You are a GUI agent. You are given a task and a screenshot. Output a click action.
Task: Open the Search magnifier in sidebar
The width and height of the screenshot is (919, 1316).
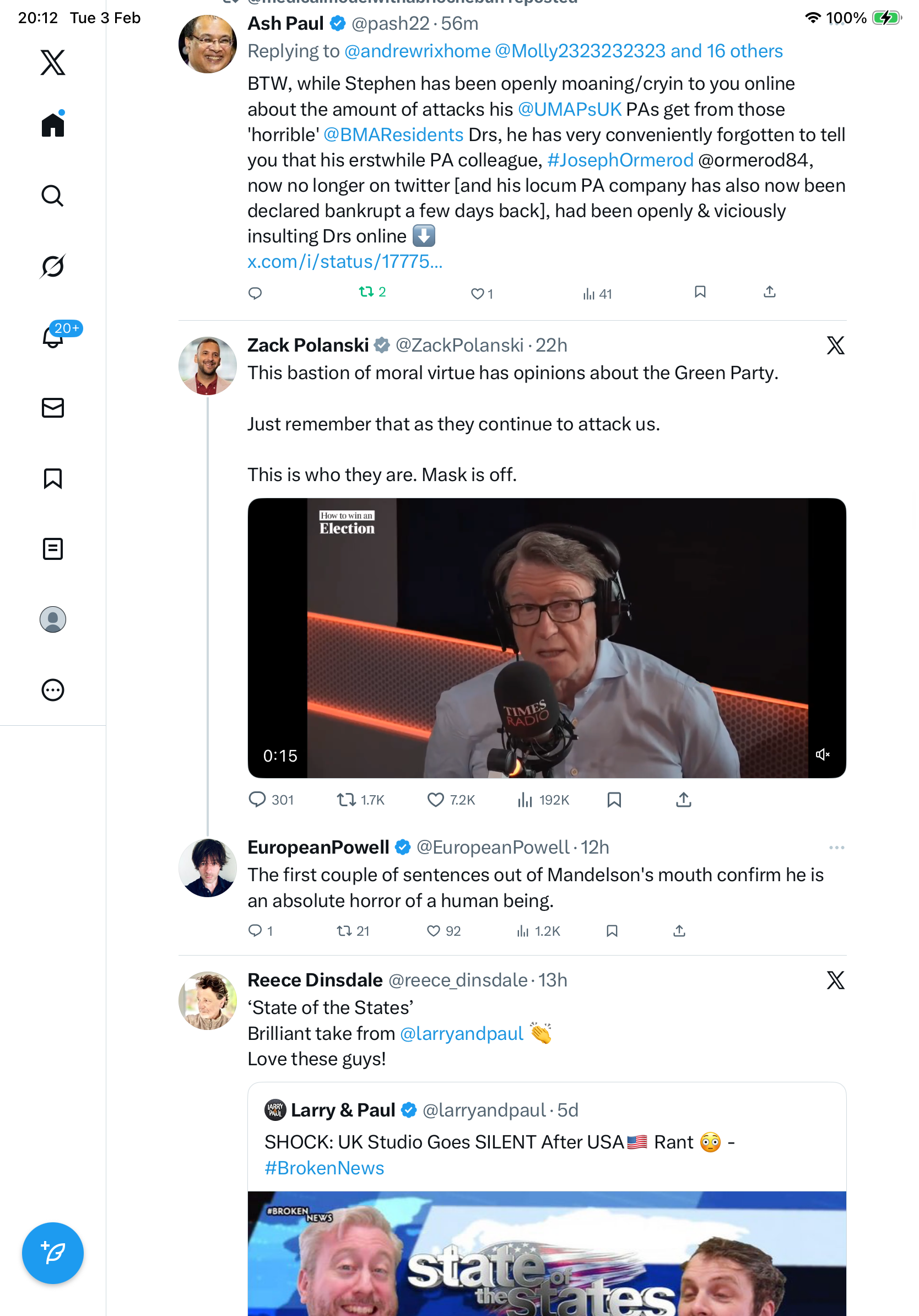(x=53, y=196)
